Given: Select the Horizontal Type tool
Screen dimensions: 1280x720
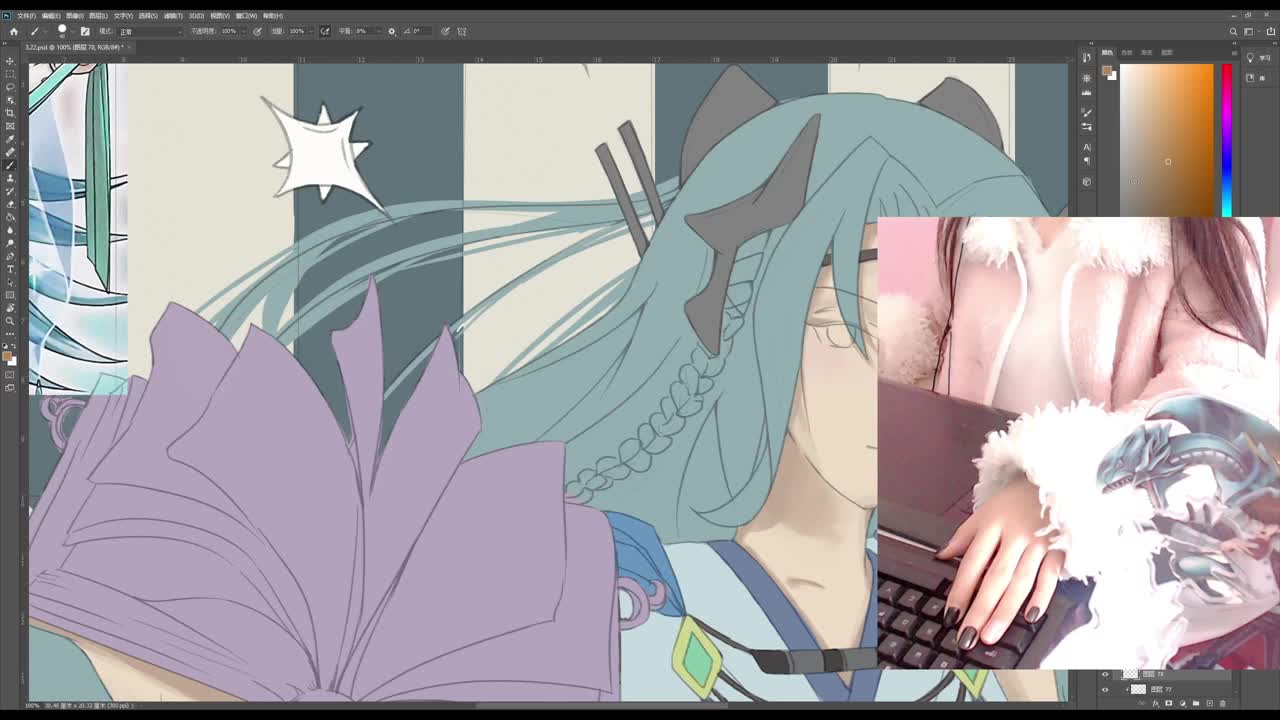Looking at the screenshot, I should [x=10, y=269].
